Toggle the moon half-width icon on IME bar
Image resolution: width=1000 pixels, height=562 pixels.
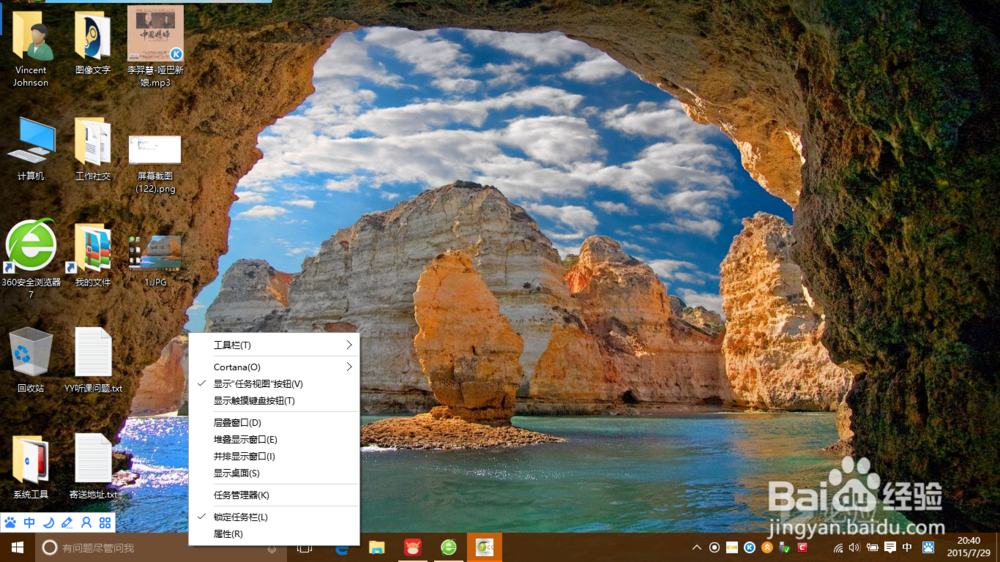pos(48,523)
